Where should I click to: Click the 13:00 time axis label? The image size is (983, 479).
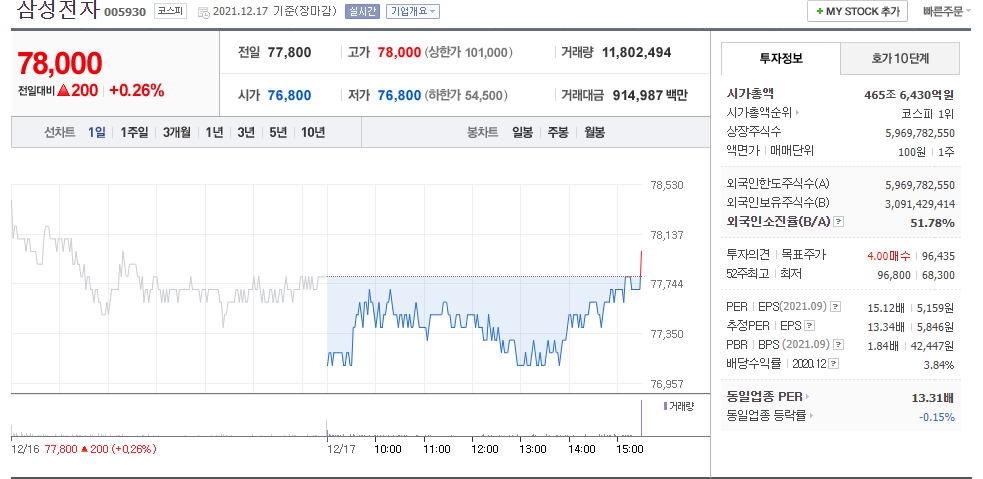point(533,449)
